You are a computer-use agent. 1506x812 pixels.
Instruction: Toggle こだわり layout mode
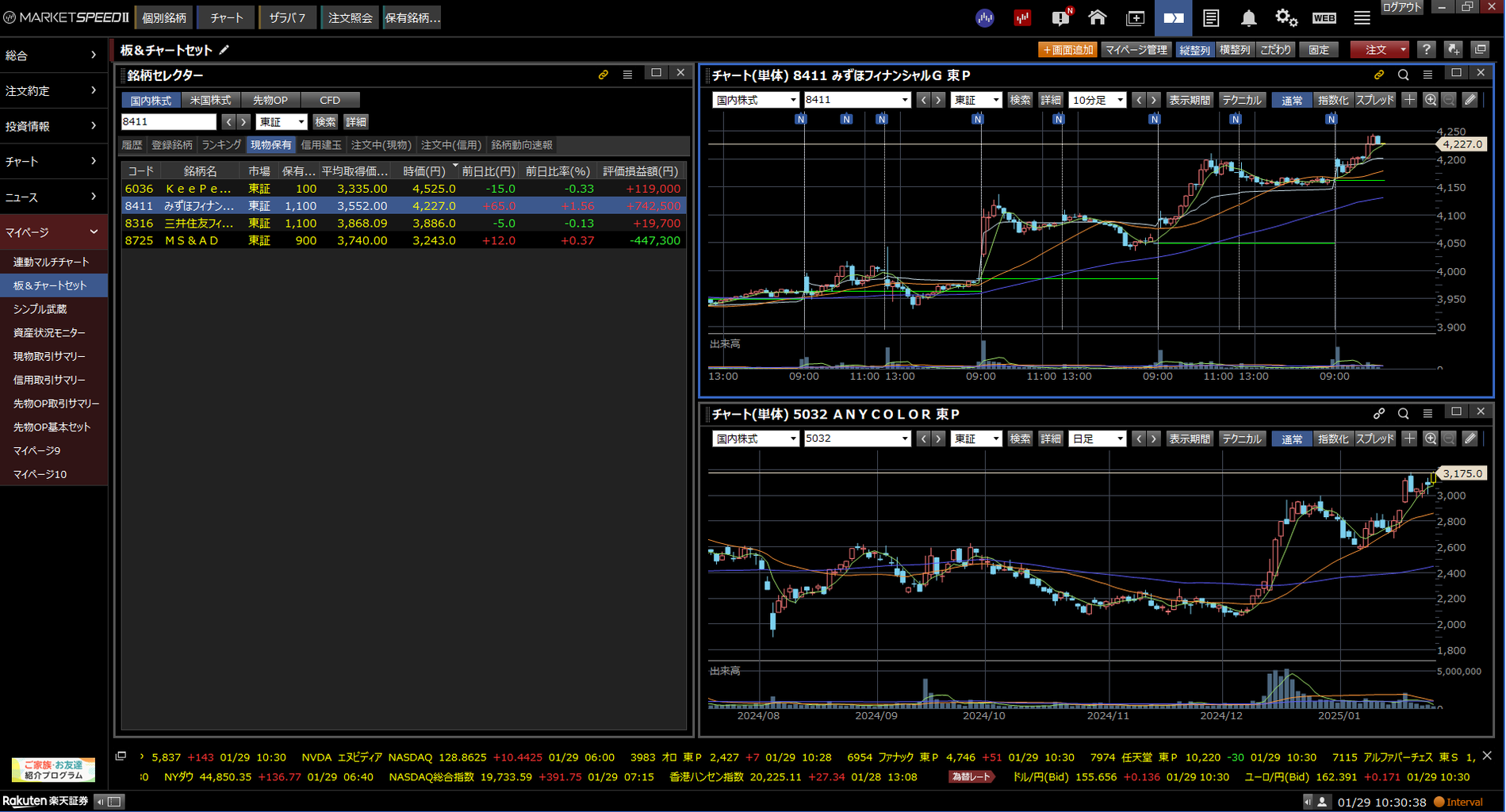(x=1275, y=50)
